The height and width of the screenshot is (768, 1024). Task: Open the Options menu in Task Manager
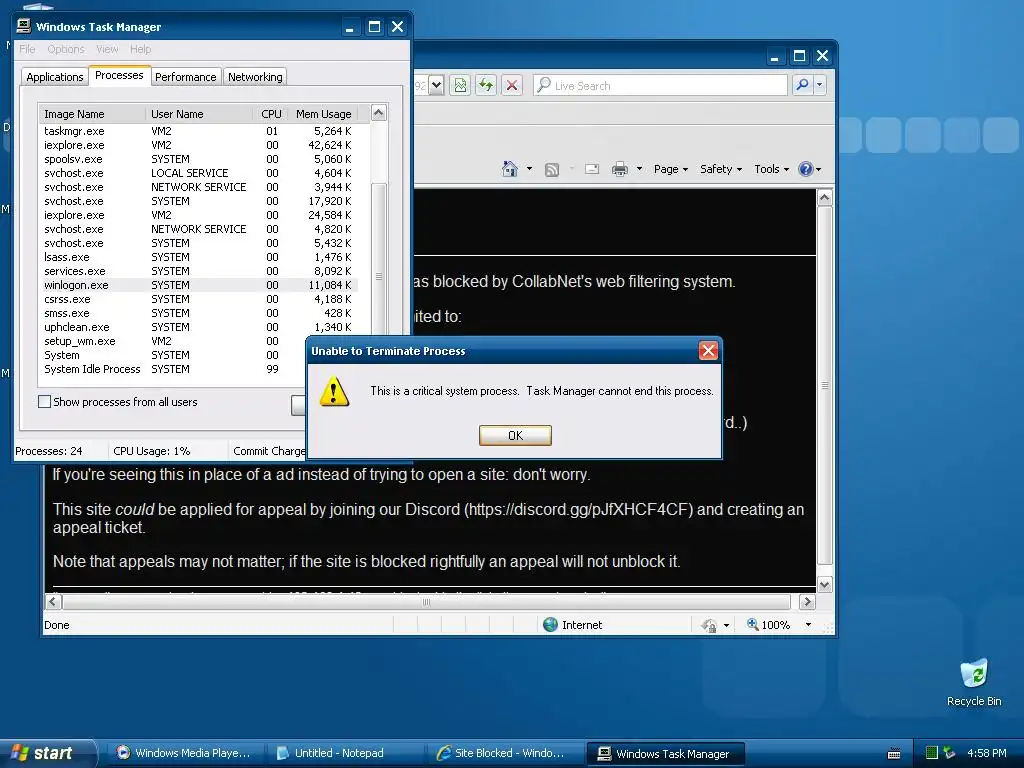65,49
